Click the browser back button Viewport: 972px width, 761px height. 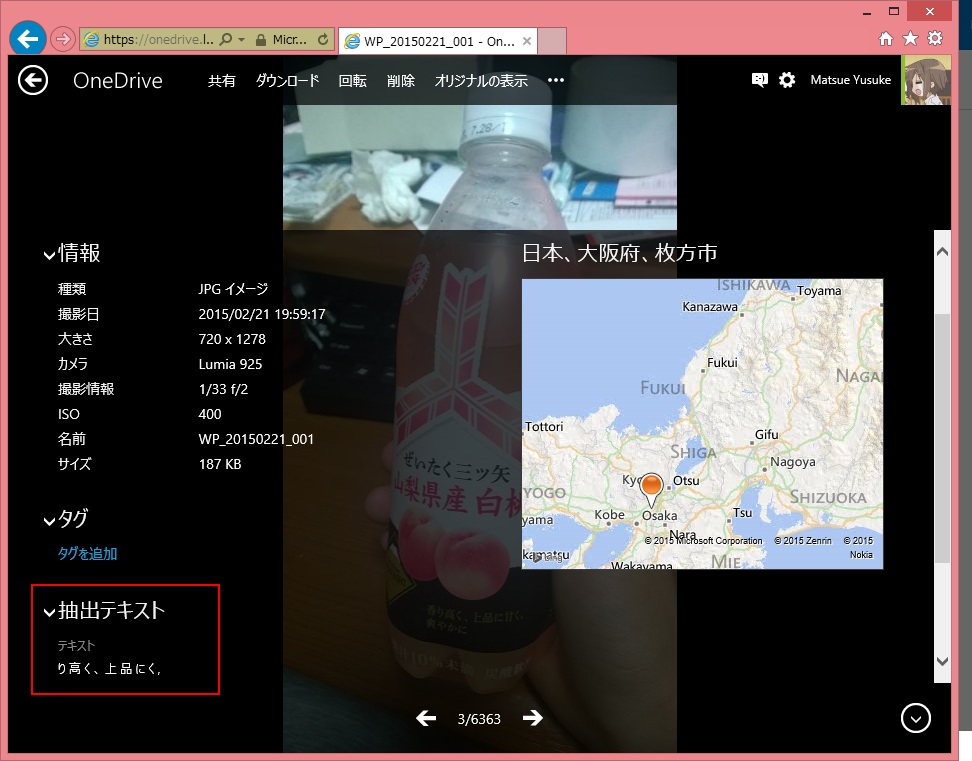coord(27,39)
